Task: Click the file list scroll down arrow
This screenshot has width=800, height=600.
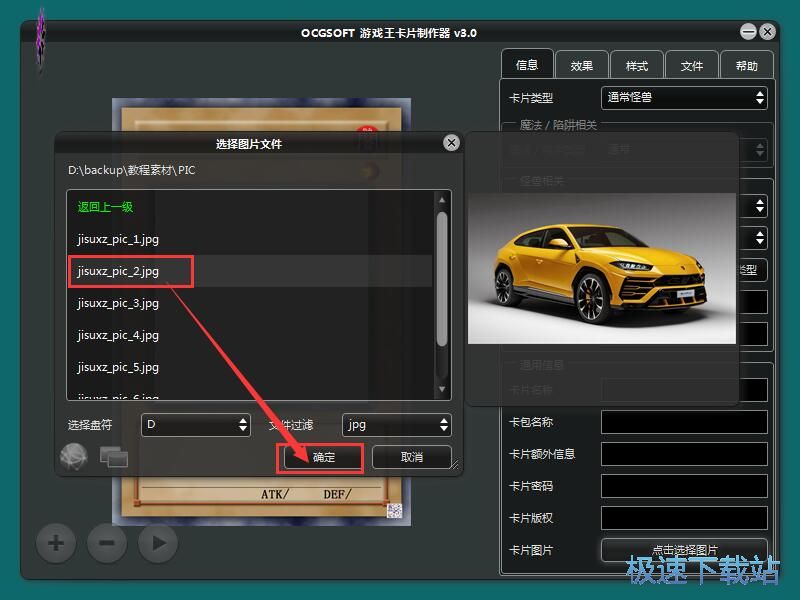Action: (442, 389)
